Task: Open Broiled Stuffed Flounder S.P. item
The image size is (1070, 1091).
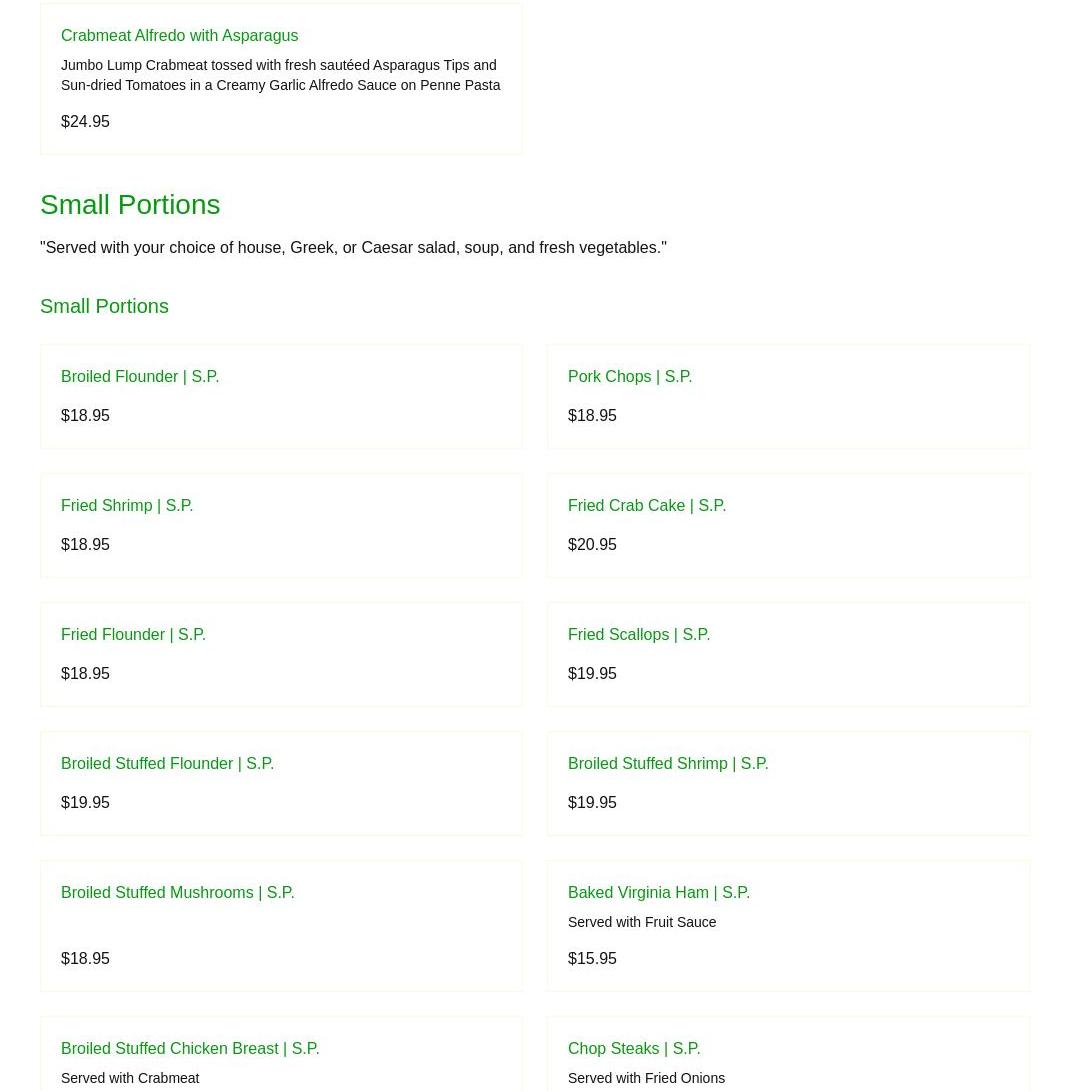Action: pos(167,764)
